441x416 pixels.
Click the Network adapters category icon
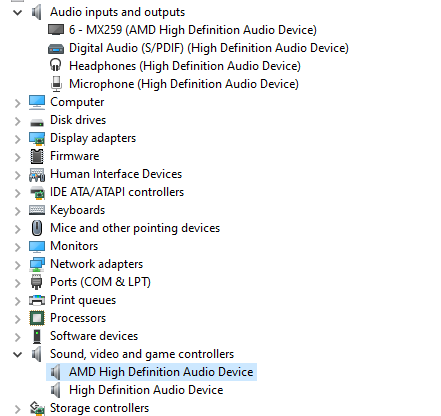pyautogui.click(x=37, y=264)
